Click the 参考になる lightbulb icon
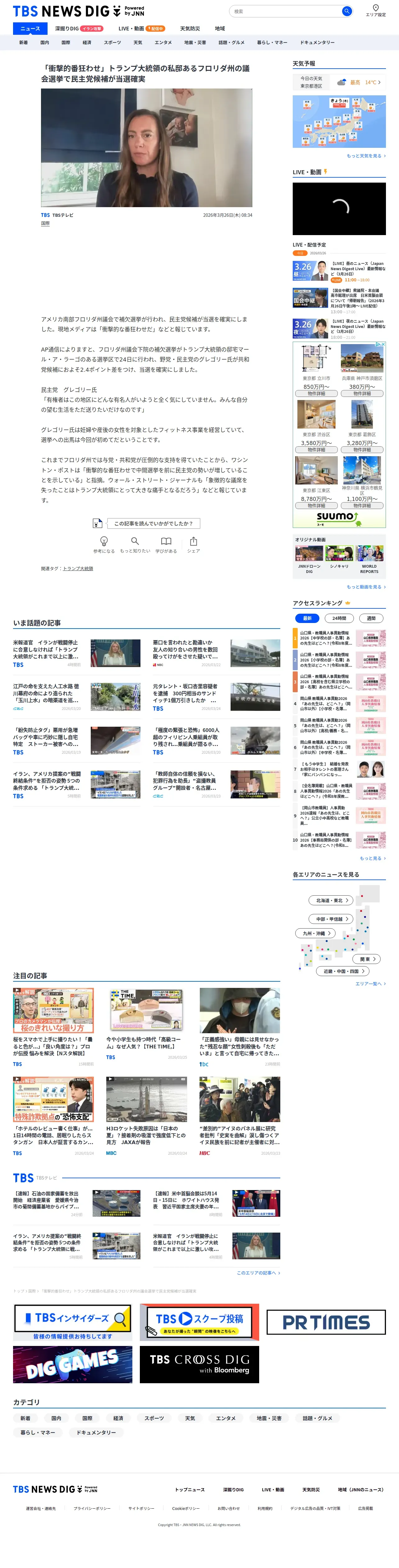Image resolution: width=399 pixels, height=1568 pixels. pyautogui.click(x=104, y=541)
